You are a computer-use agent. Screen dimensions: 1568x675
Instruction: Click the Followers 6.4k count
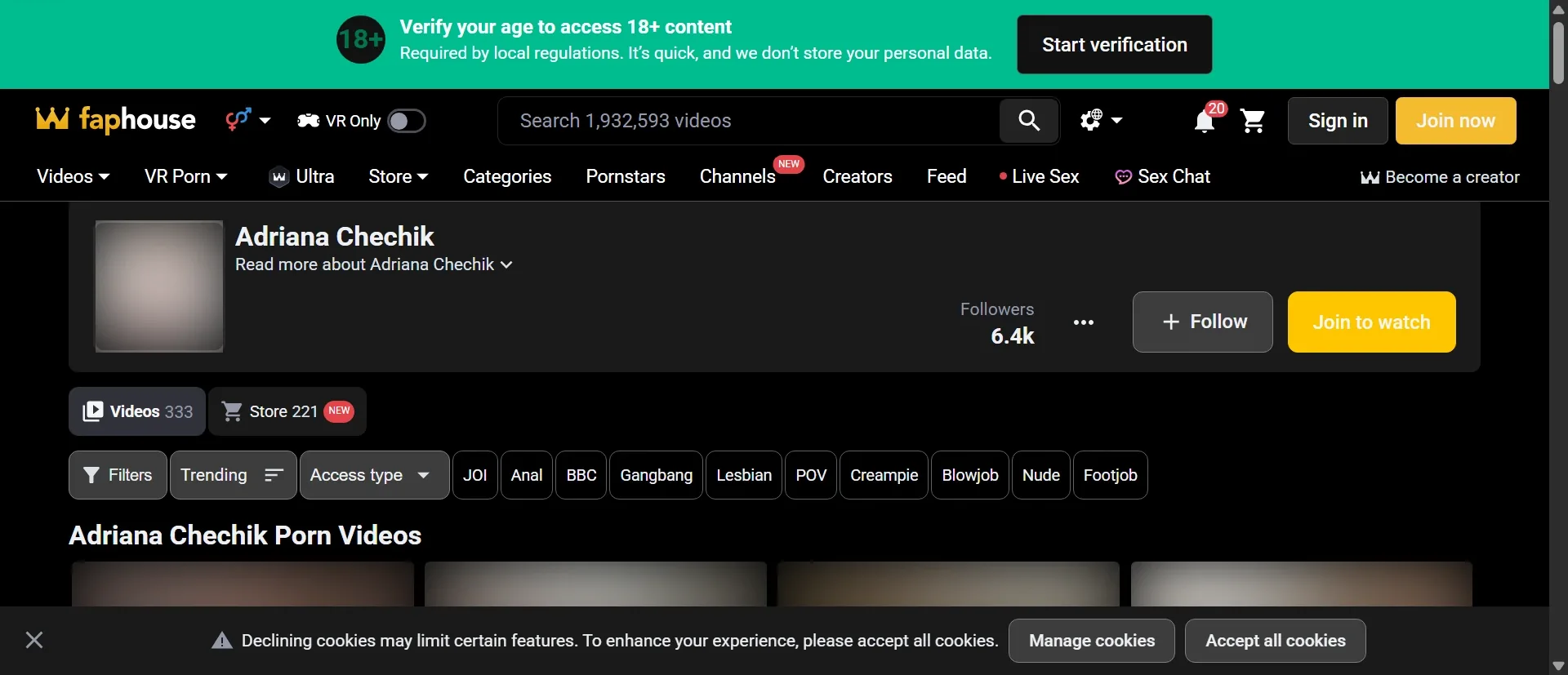click(x=997, y=323)
